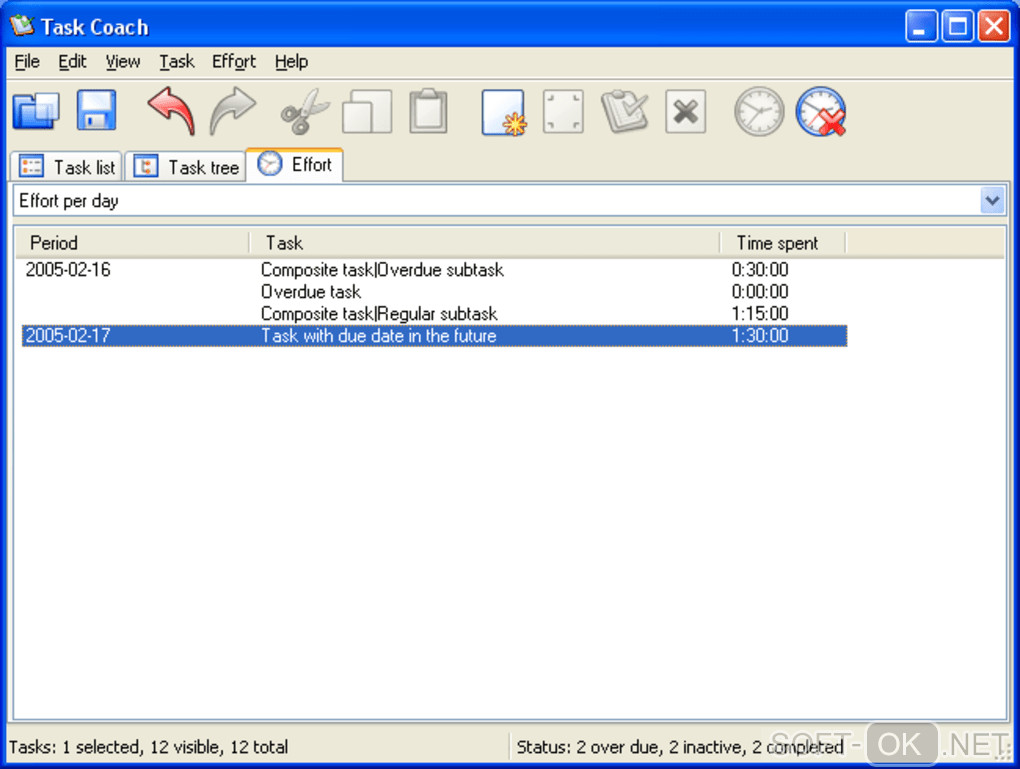Sort by the Period column header
This screenshot has height=769, width=1020.
click(x=132, y=243)
